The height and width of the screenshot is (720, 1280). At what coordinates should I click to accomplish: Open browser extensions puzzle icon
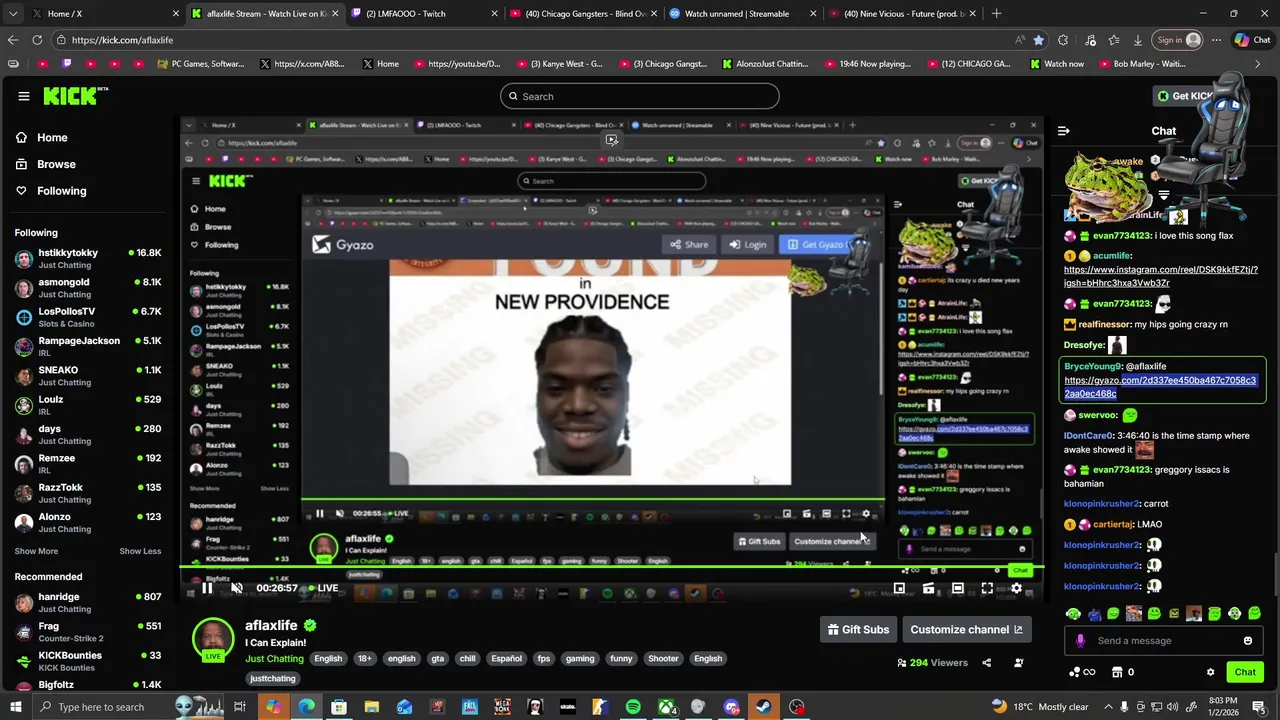(x=1063, y=40)
